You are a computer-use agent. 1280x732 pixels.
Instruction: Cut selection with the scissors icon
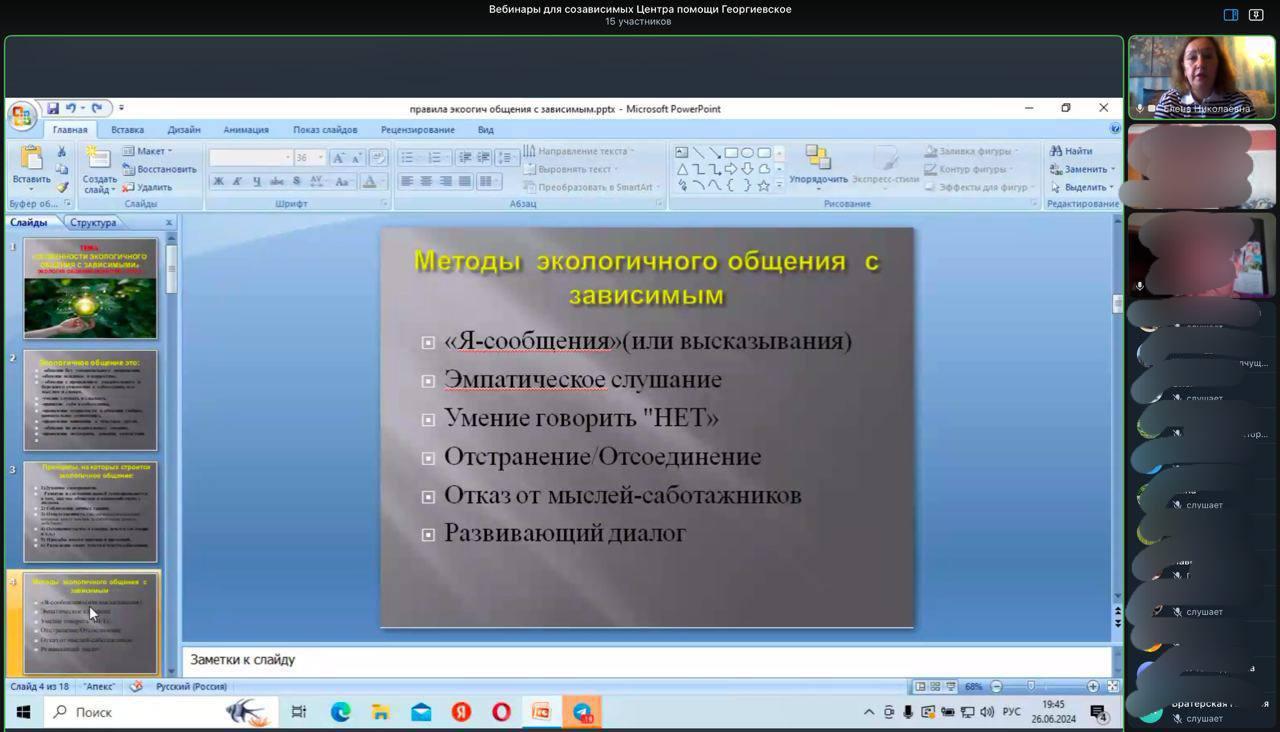[61, 152]
